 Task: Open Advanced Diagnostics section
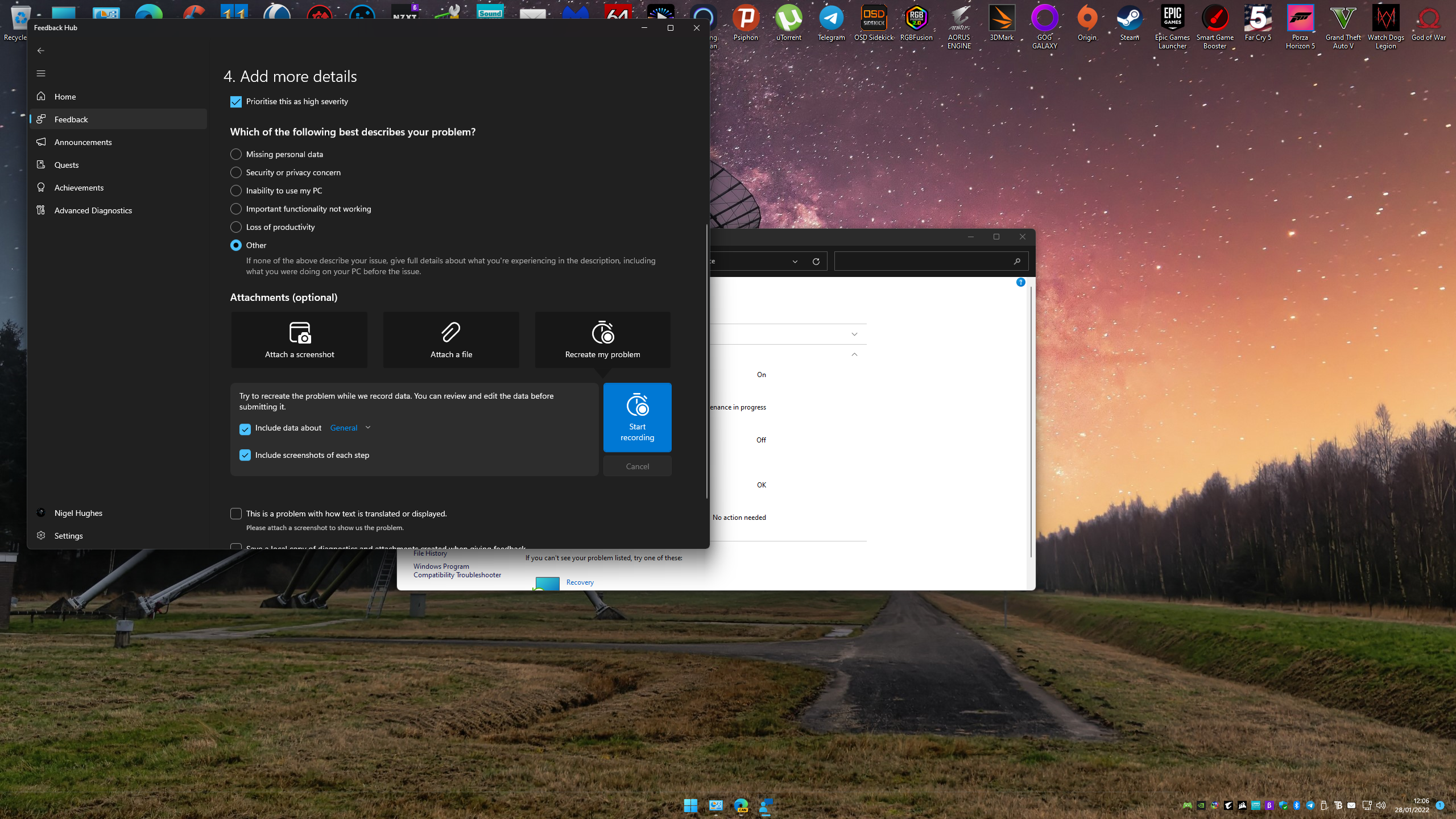coord(93,210)
